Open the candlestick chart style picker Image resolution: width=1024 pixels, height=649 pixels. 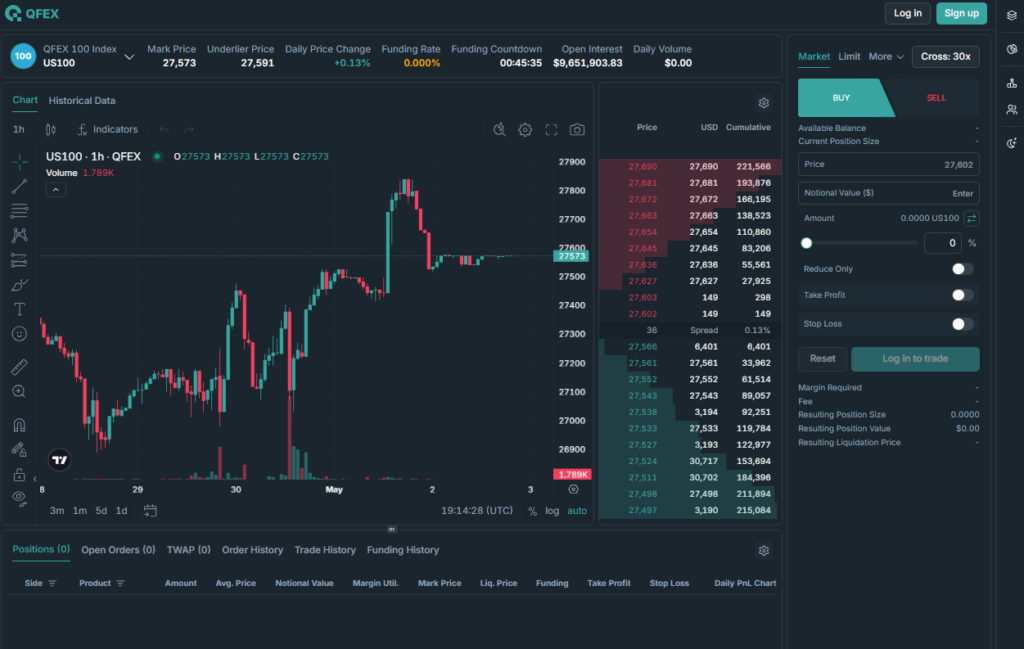[51, 130]
